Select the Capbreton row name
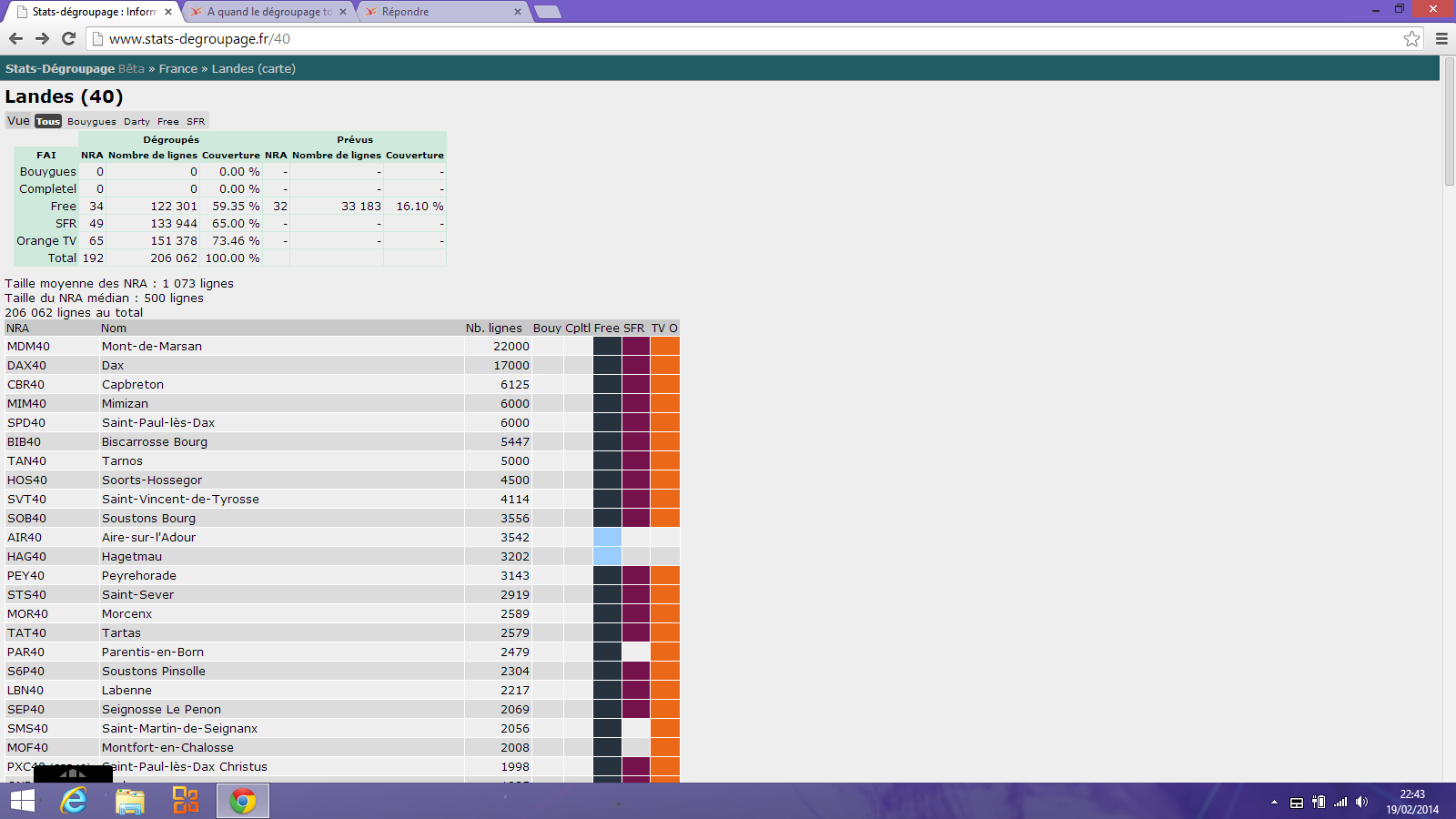1456x819 pixels. tap(133, 384)
